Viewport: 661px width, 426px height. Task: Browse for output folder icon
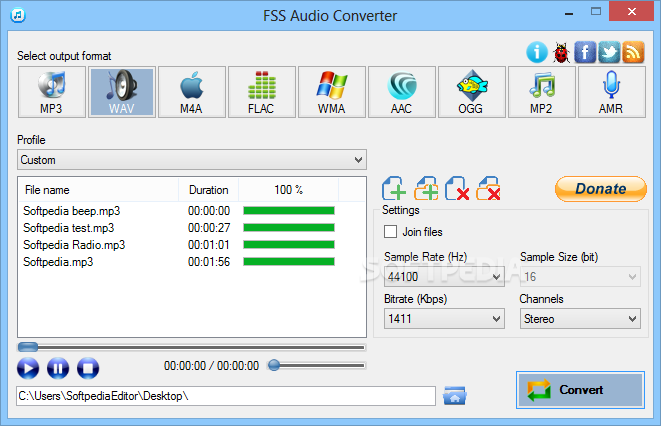[x=454, y=396]
